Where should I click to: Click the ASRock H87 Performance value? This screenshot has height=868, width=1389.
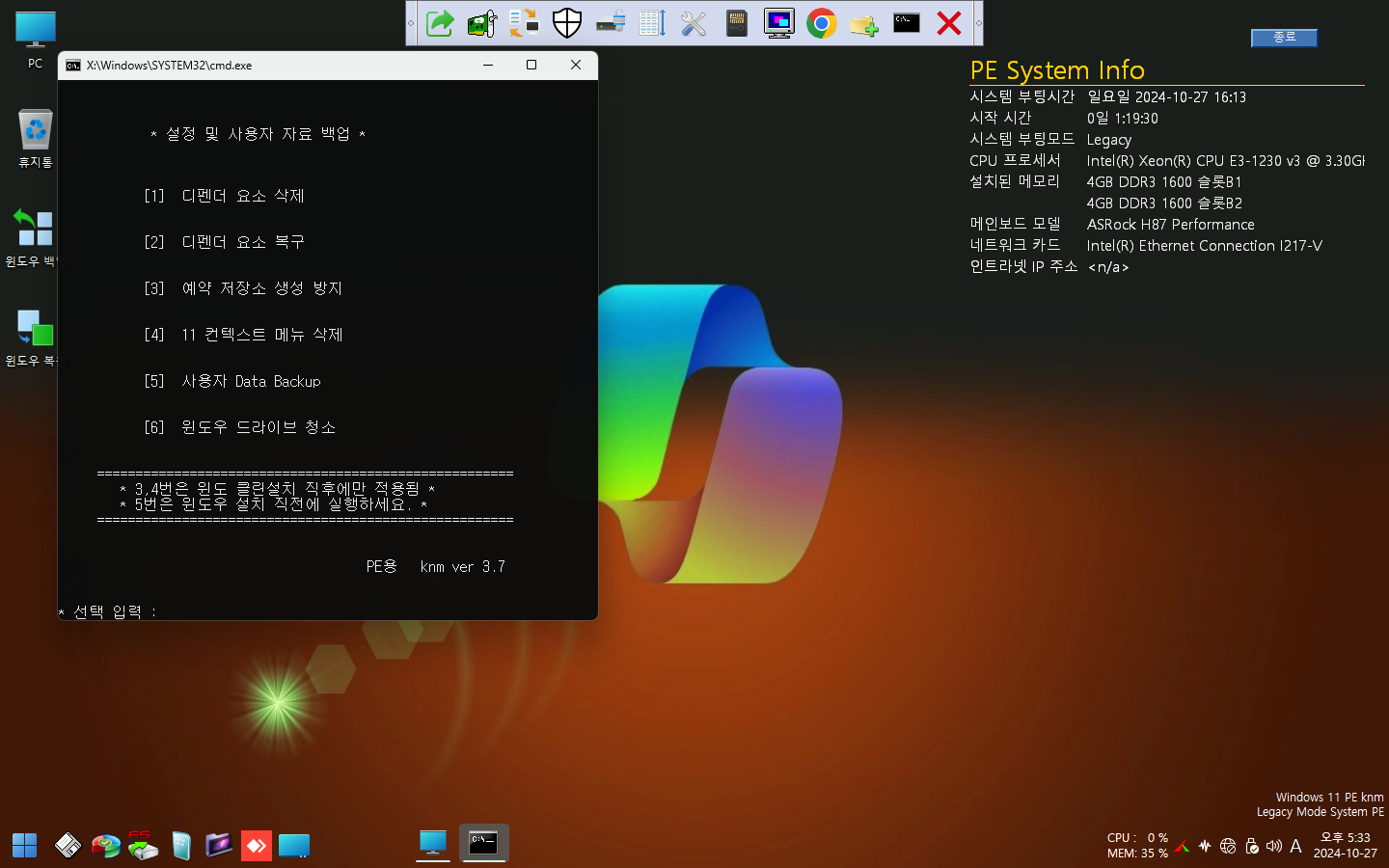pos(1170,225)
